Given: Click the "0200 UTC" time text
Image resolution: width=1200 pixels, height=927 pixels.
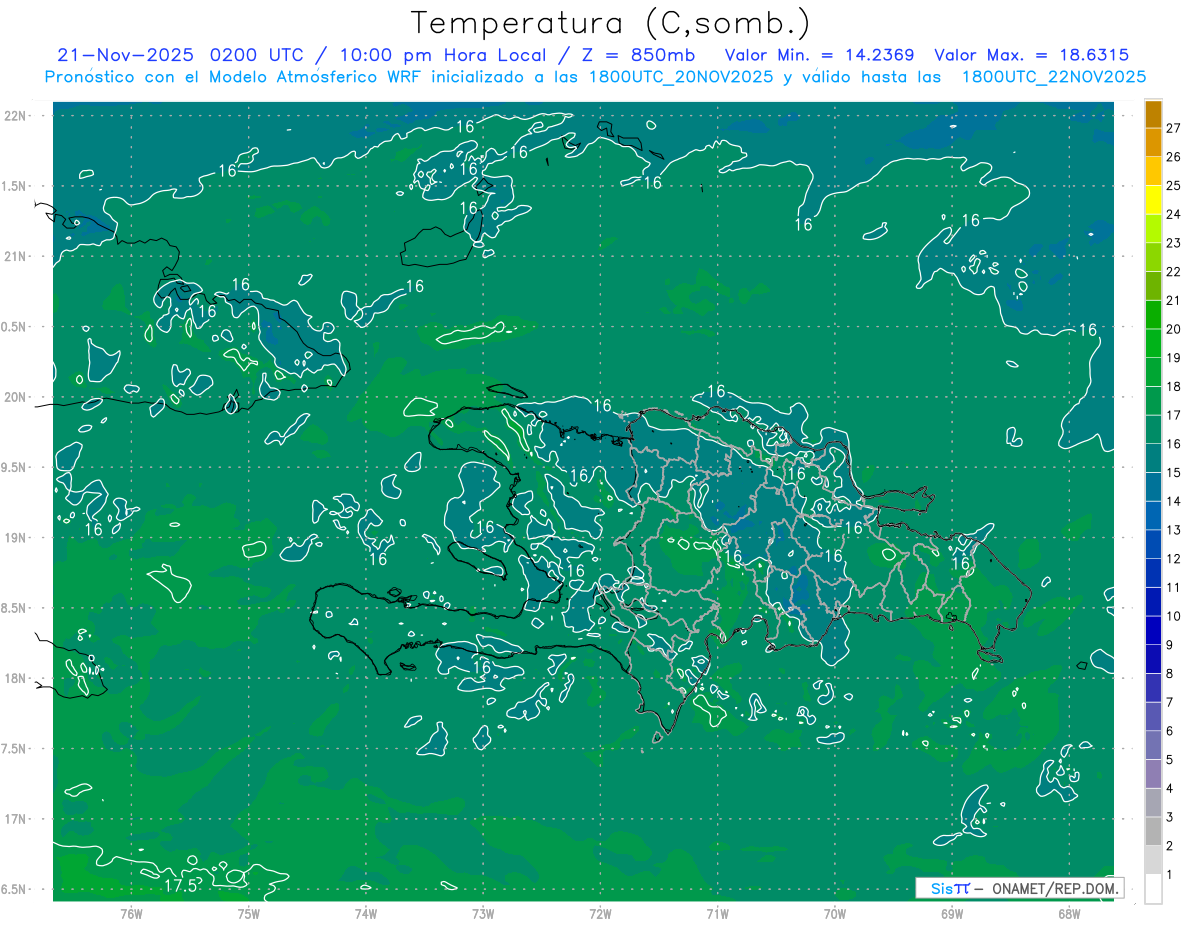Looking at the screenshot, I should 260,55.
